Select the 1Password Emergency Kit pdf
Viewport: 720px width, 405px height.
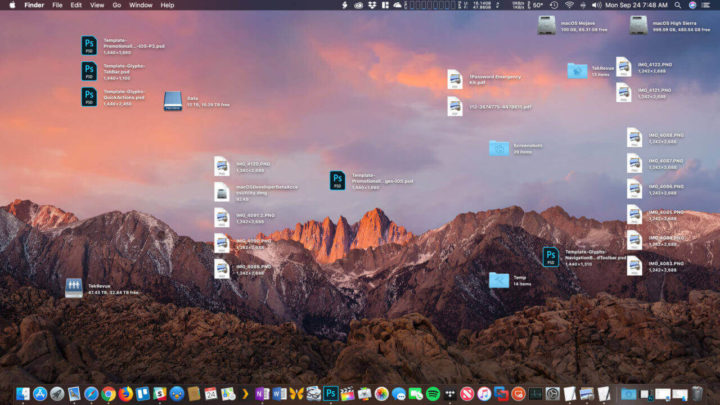pyautogui.click(x=455, y=79)
